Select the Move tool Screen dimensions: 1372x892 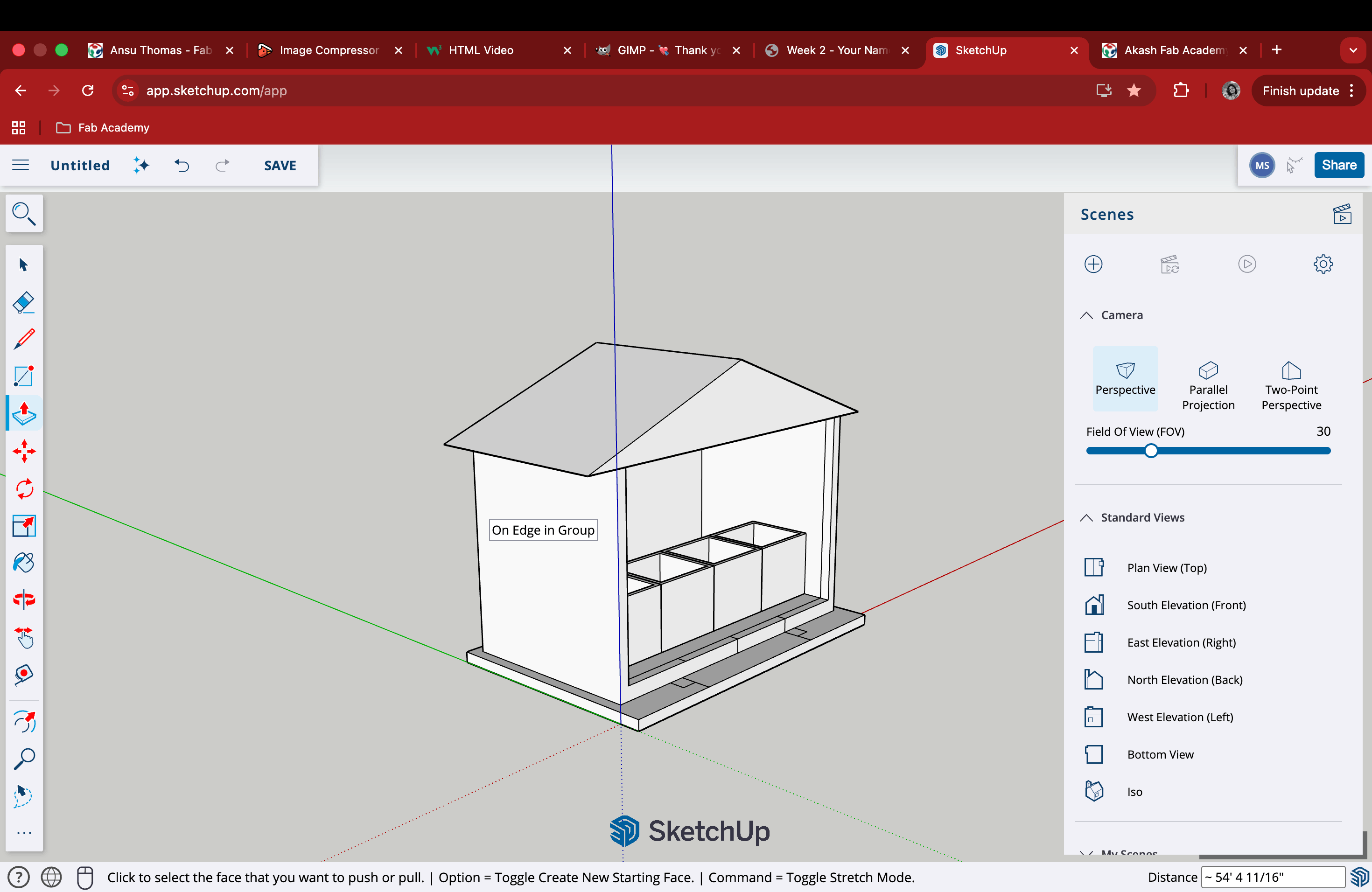coord(24,451)
